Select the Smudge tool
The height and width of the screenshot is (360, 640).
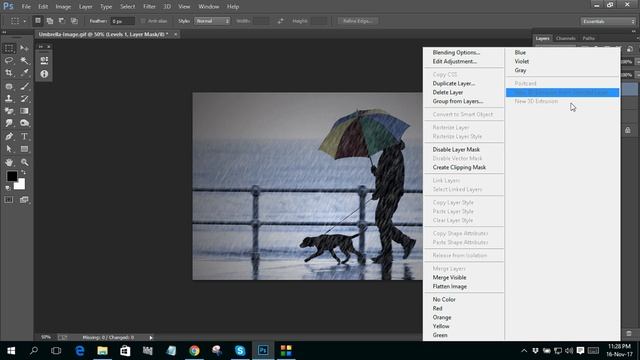coord(9,123)
